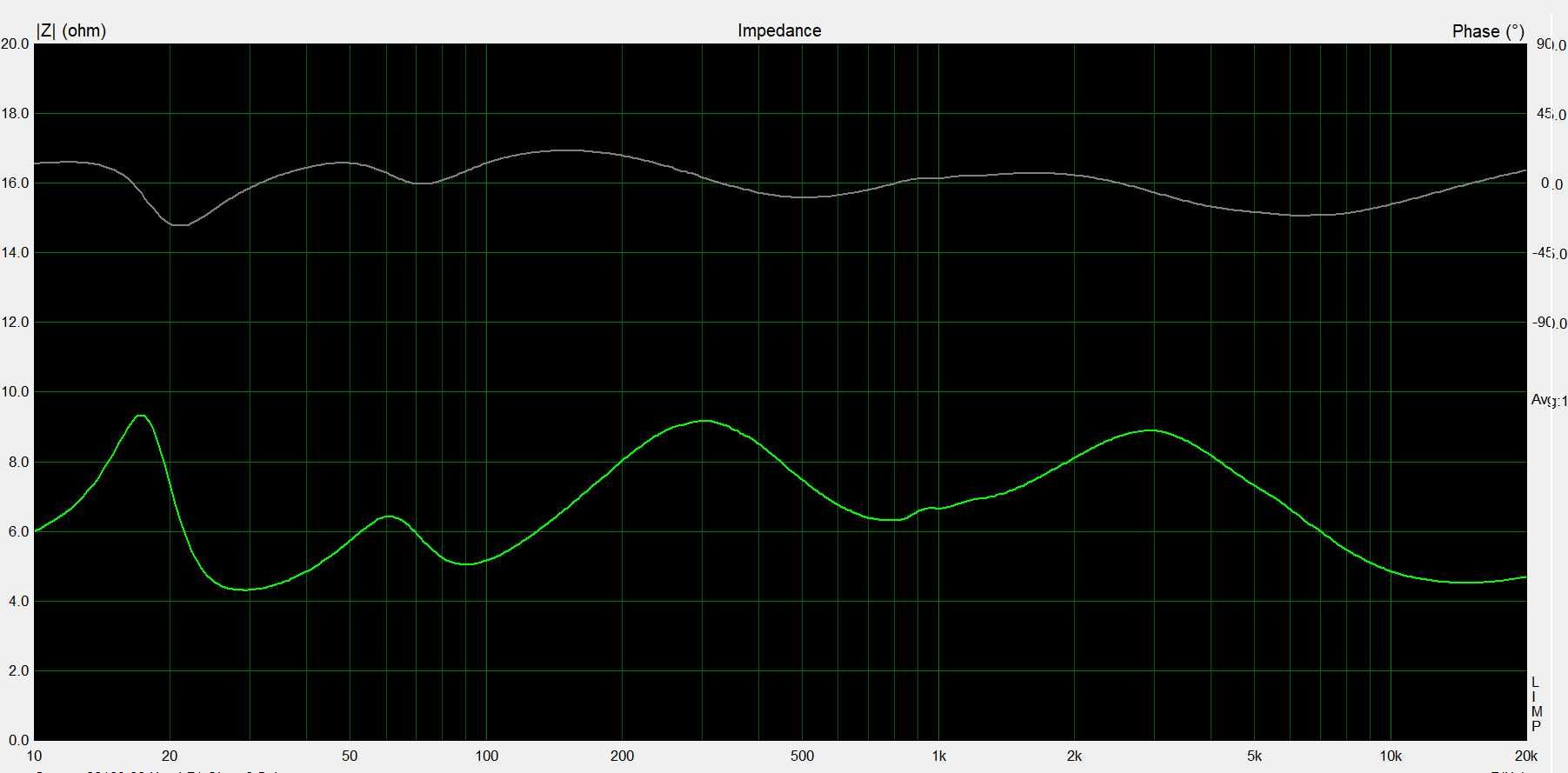Click the positive 45.0 phase axis value
Screen dimensions: 1568x773
tap(1551, 114)
